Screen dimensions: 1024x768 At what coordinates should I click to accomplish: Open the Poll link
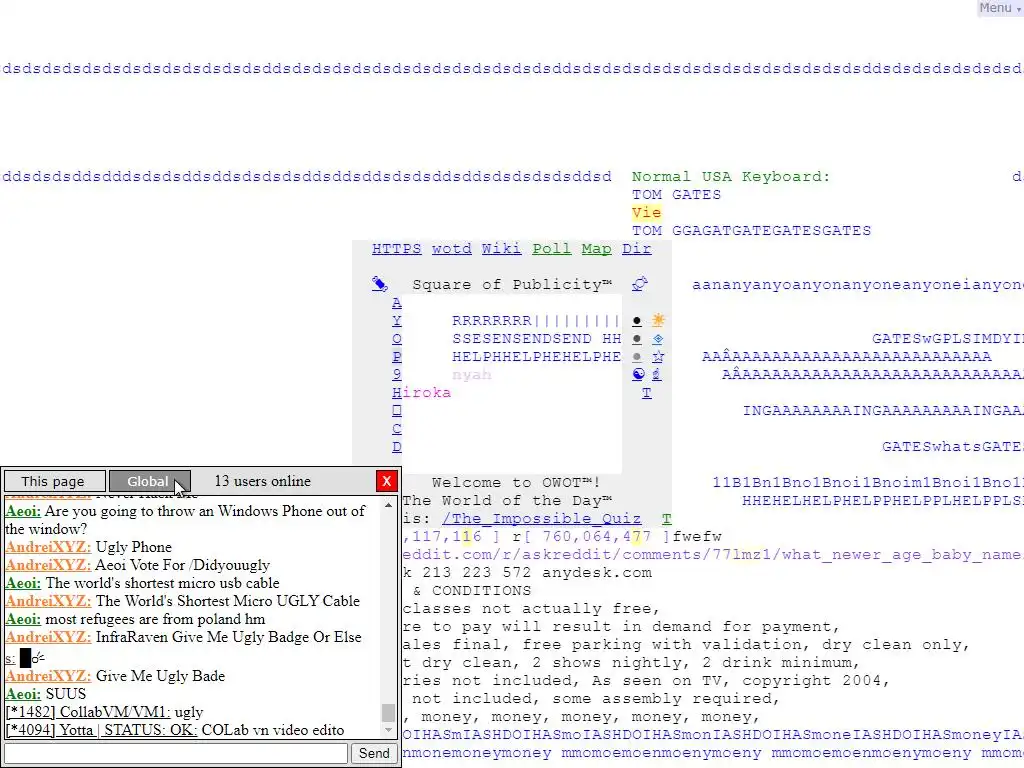551,249
